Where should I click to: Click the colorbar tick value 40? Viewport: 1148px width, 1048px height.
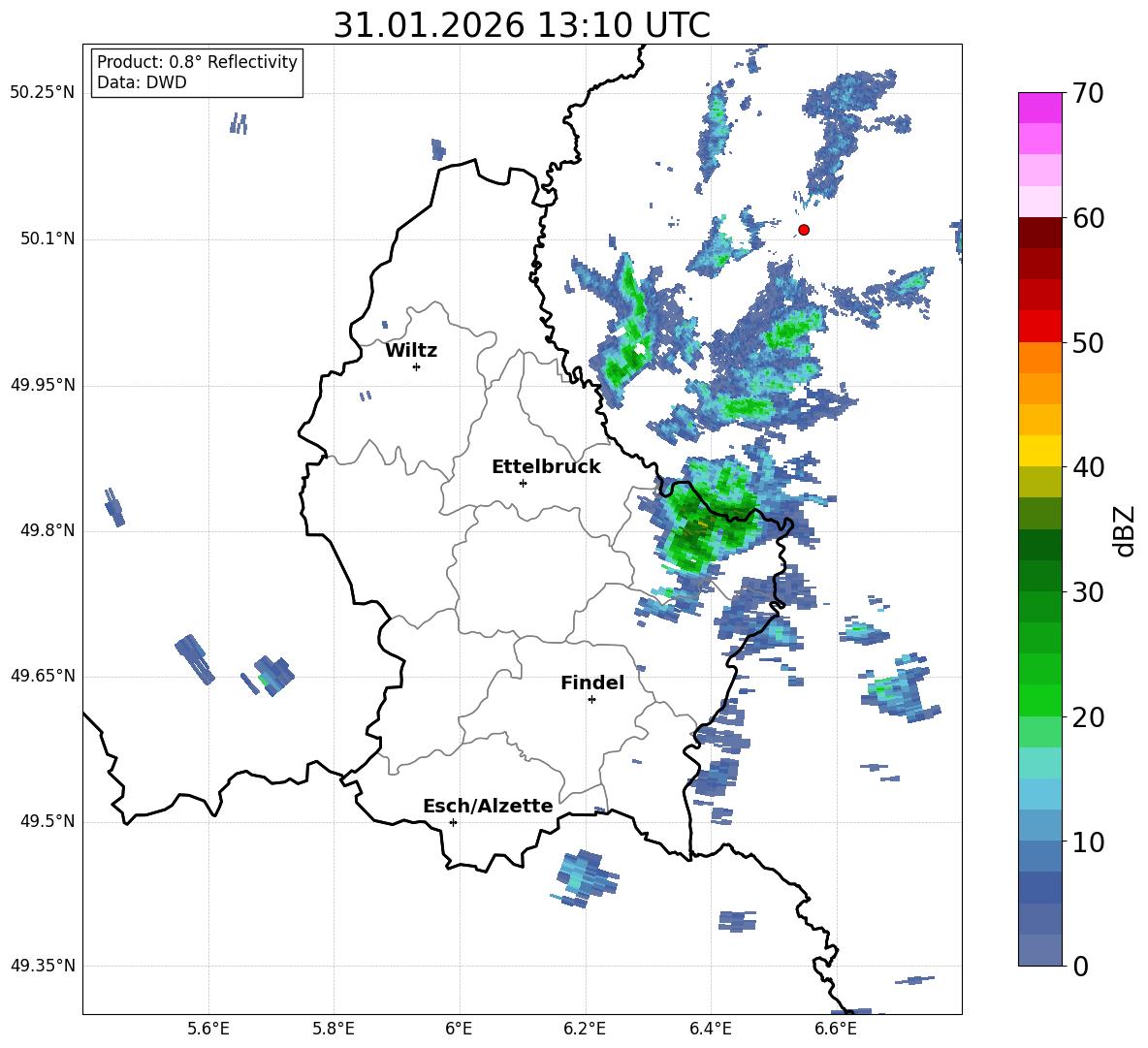click(x=1089, y=467)
